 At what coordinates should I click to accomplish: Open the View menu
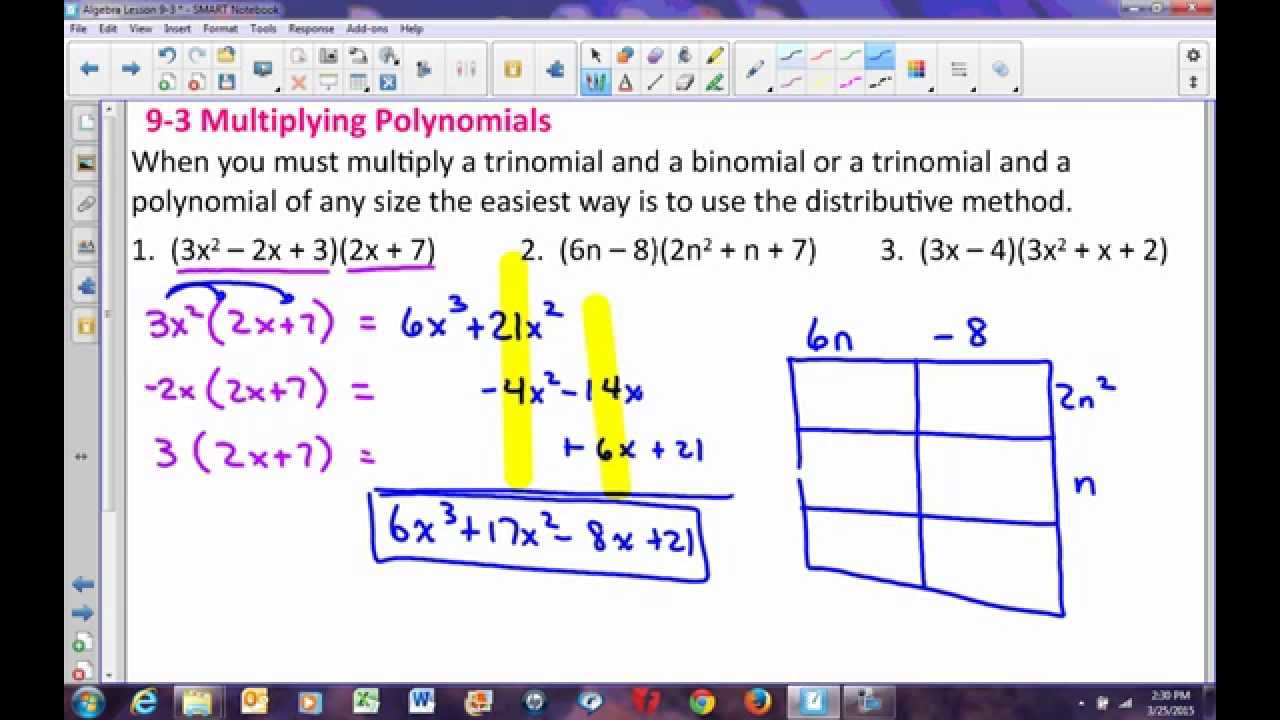pyautogui.click(x=140, y=29)
